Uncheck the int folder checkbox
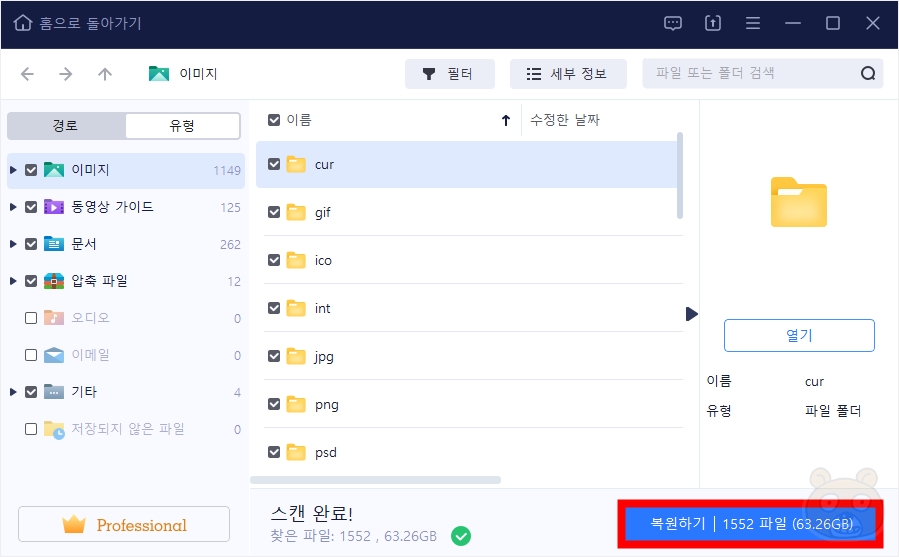The image size is (899, 557). 274,309
